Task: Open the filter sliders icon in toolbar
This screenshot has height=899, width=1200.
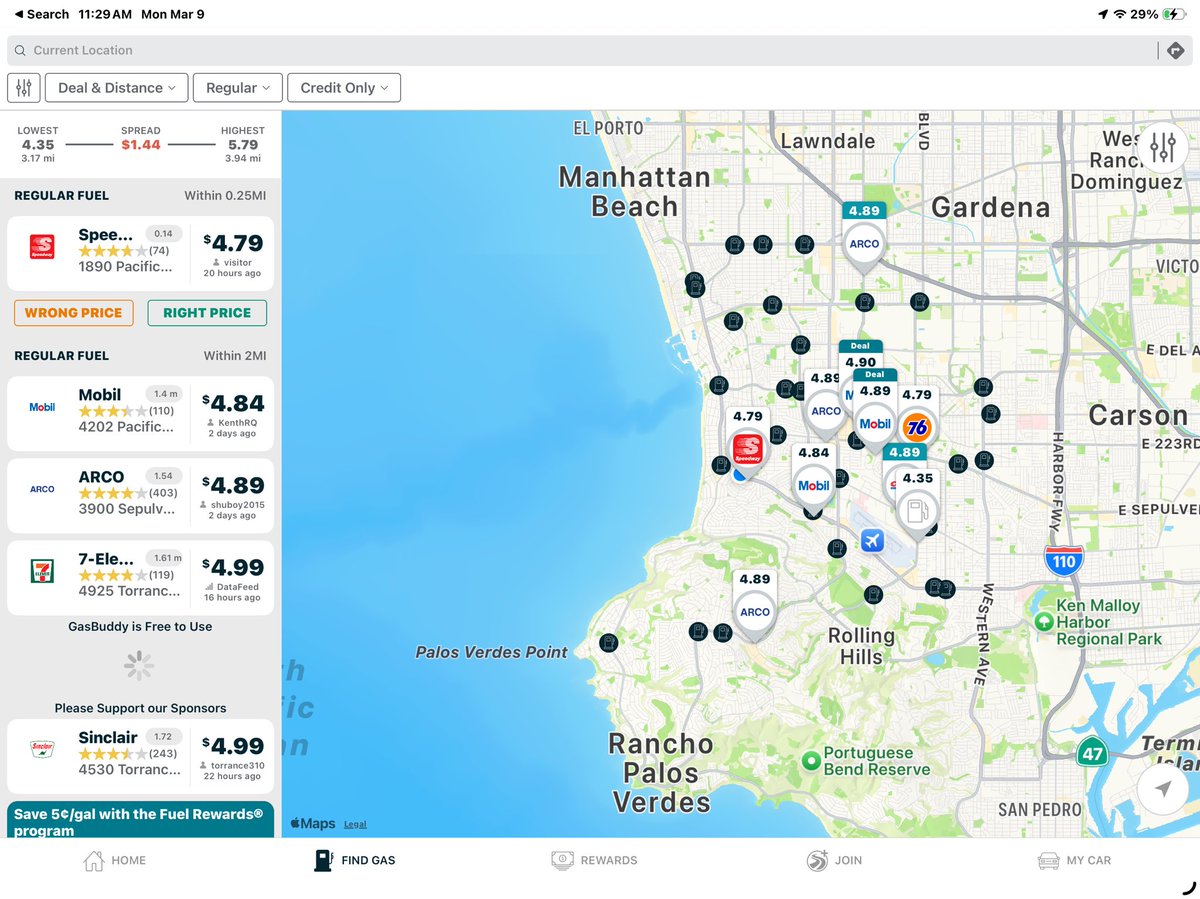Action: (23, 88)
